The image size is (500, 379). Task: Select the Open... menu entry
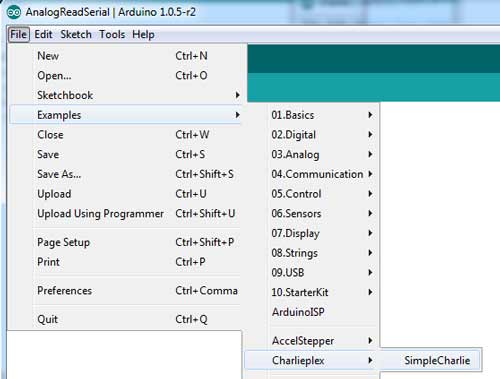[125, 75]
